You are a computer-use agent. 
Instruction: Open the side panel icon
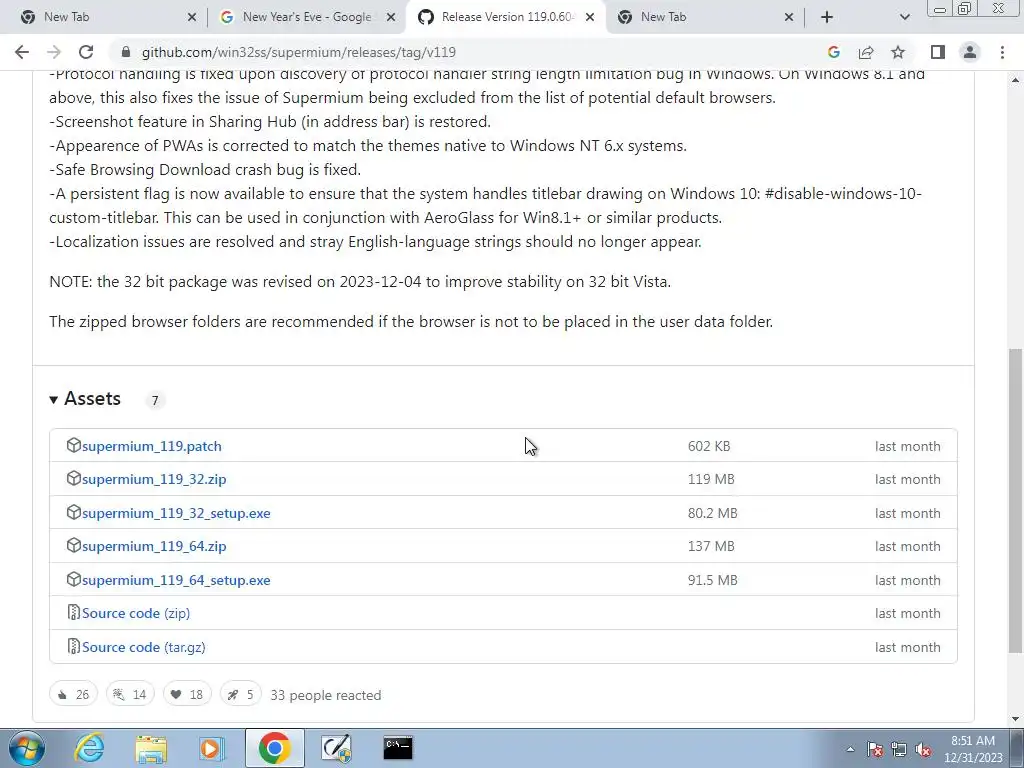tap(938, 52)
